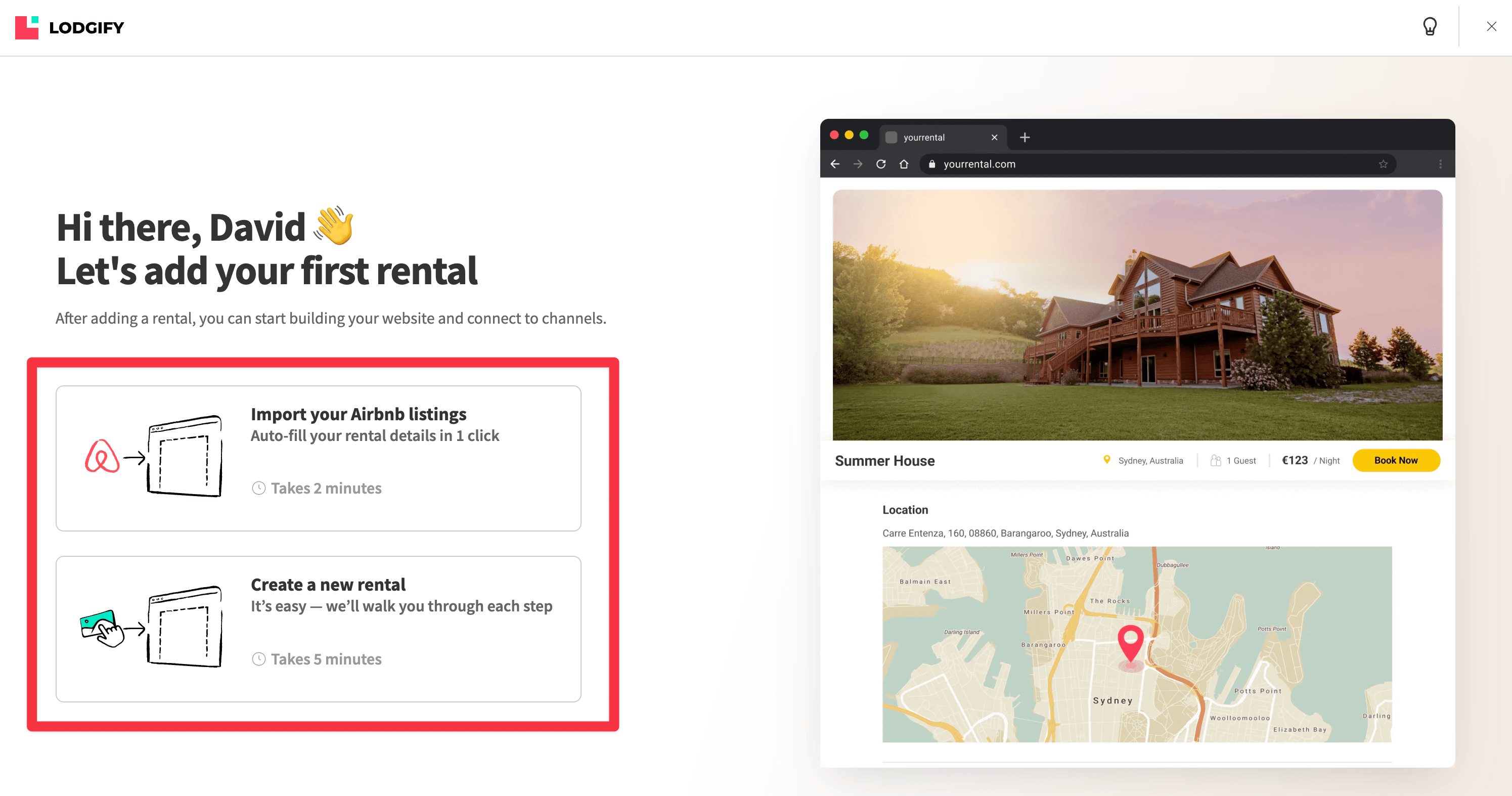The width and height of the screenshot is (1512, 796).
Task: Click the Airbnb logo illustration
Action: [103, 458]
